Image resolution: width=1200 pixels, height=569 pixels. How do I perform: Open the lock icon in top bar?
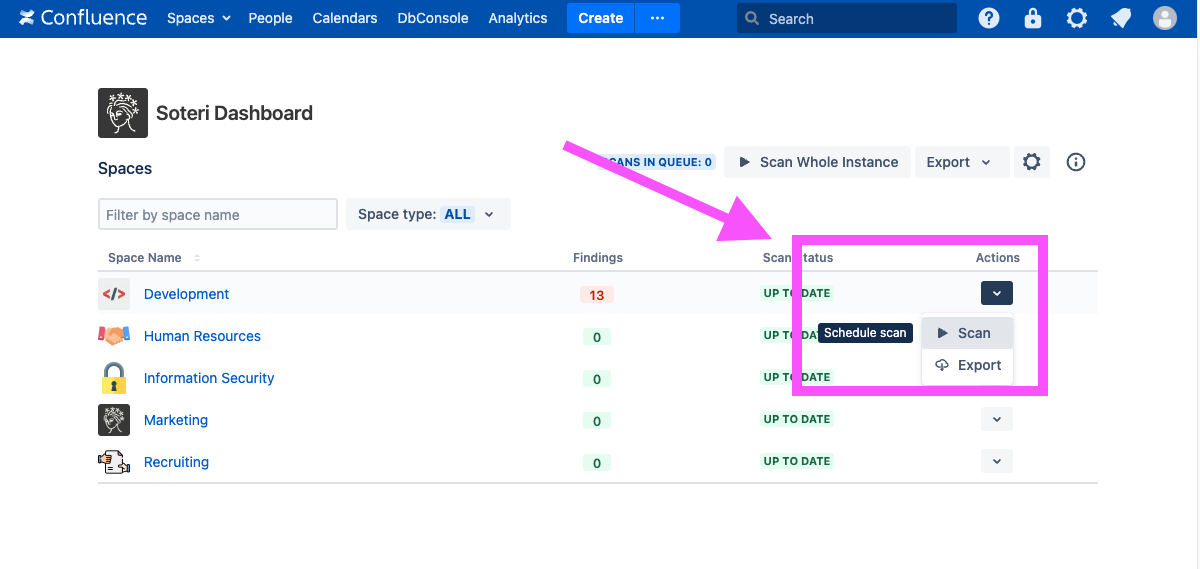(1033, 18)
